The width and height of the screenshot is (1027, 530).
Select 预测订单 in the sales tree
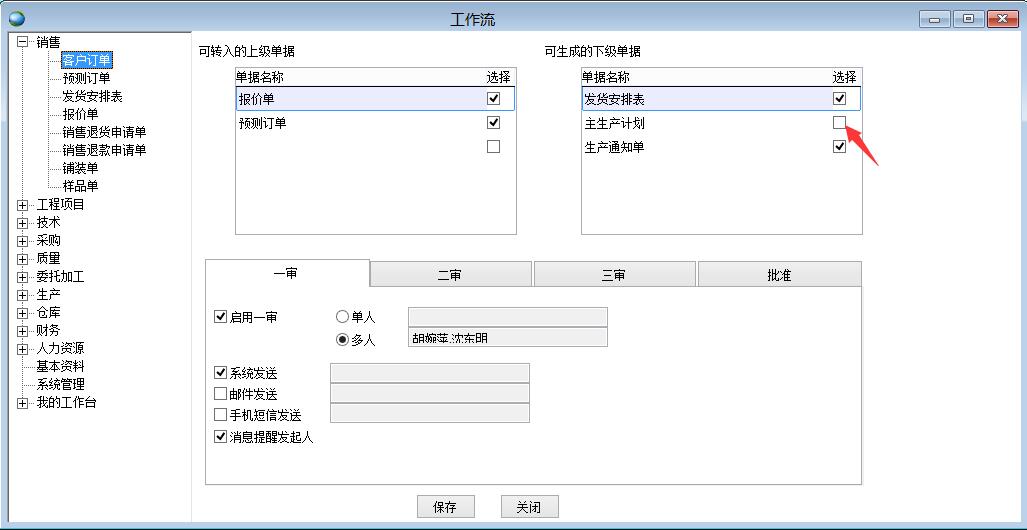86,79
